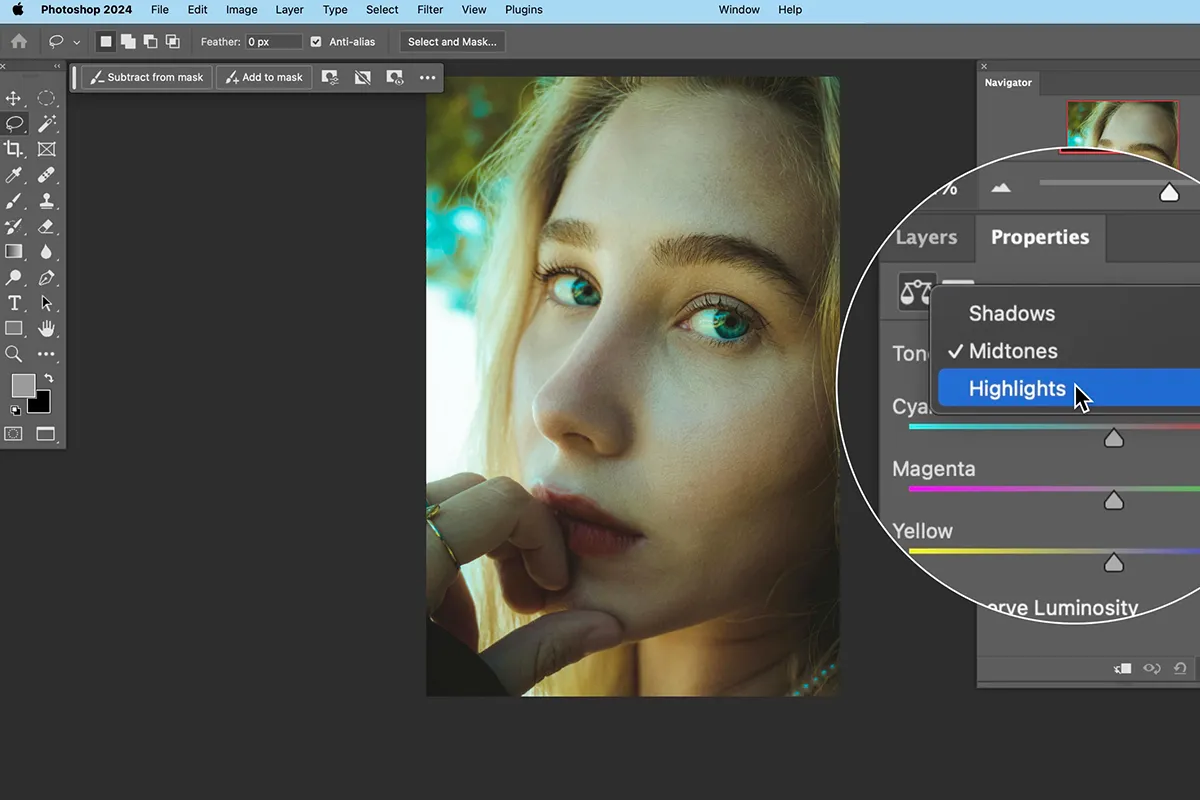Select the Zoom magnifier tool
This screenshot has height=800, width=1200.
[x=14, y=354]
